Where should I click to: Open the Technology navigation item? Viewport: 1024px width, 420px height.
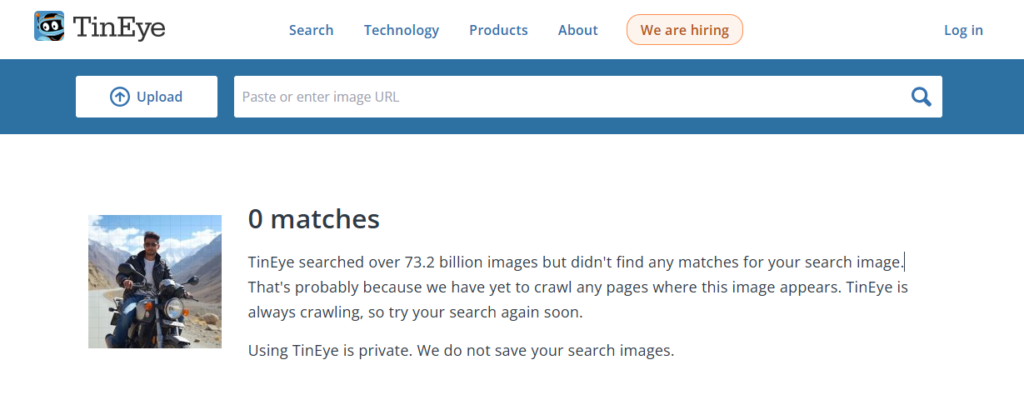click(x=401, y=30)
